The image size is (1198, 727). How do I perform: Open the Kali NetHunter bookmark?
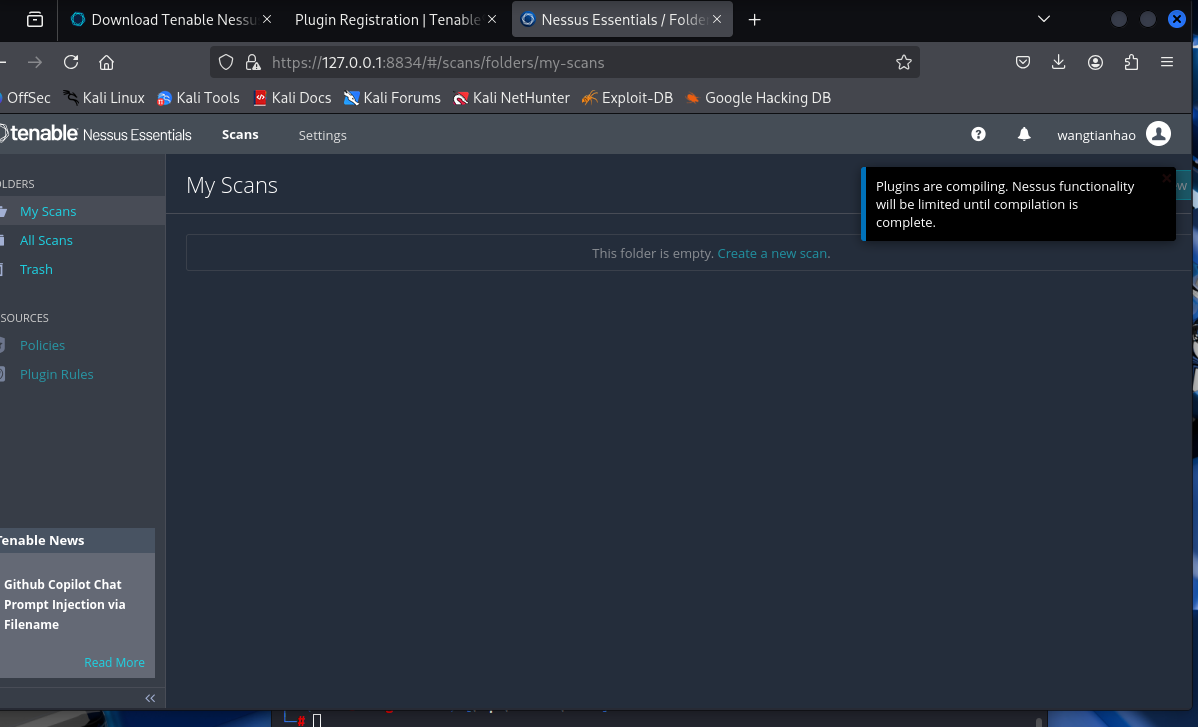pos(511,98)
